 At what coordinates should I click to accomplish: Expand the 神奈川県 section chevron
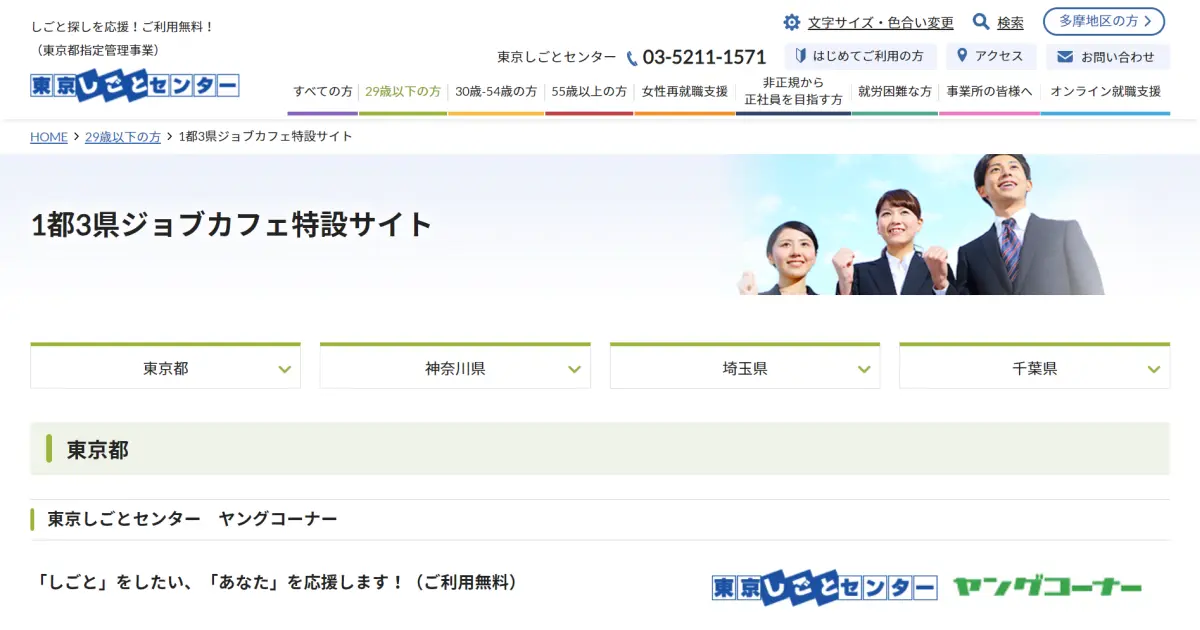coord(574,369)
